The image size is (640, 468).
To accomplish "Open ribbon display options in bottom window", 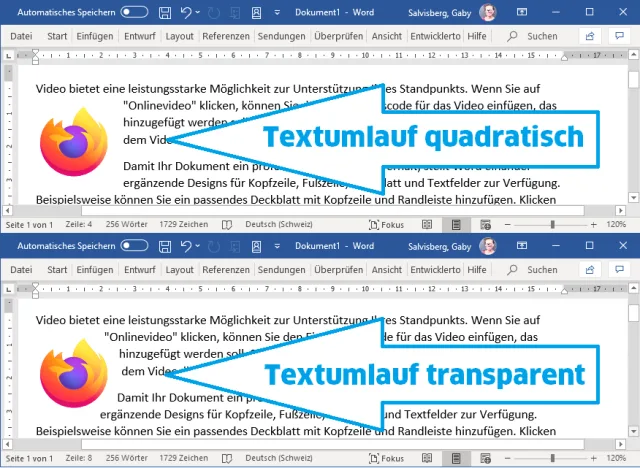I will coord(522,245).
